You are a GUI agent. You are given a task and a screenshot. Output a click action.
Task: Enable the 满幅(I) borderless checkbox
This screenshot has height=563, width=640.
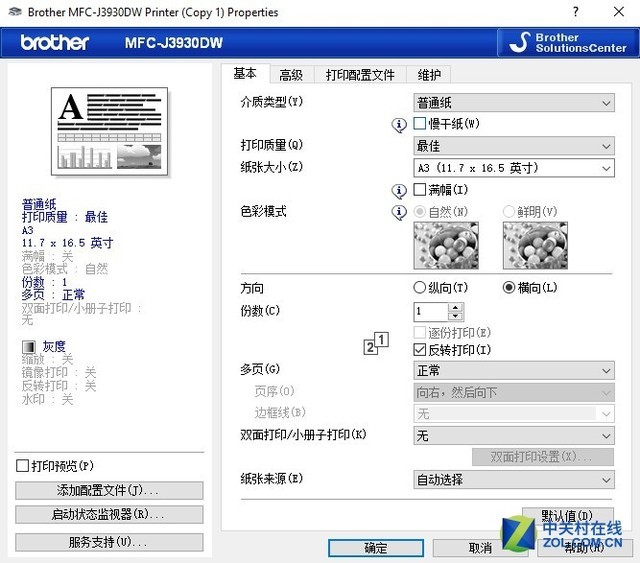(x=420, y=189)
